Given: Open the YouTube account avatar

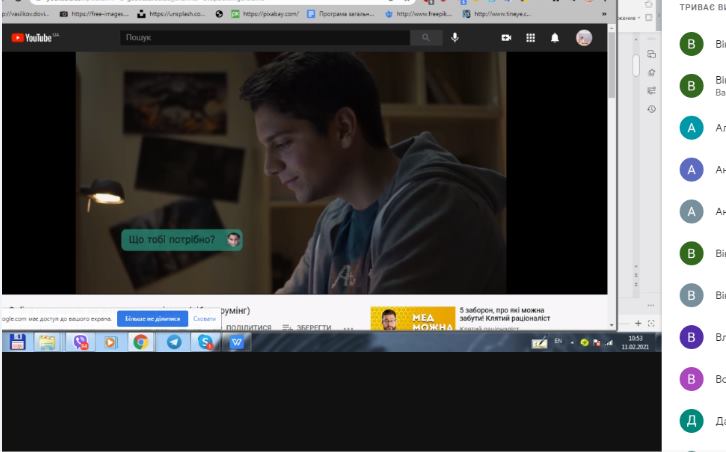Looking at the screenshot, I should [584, 38].
